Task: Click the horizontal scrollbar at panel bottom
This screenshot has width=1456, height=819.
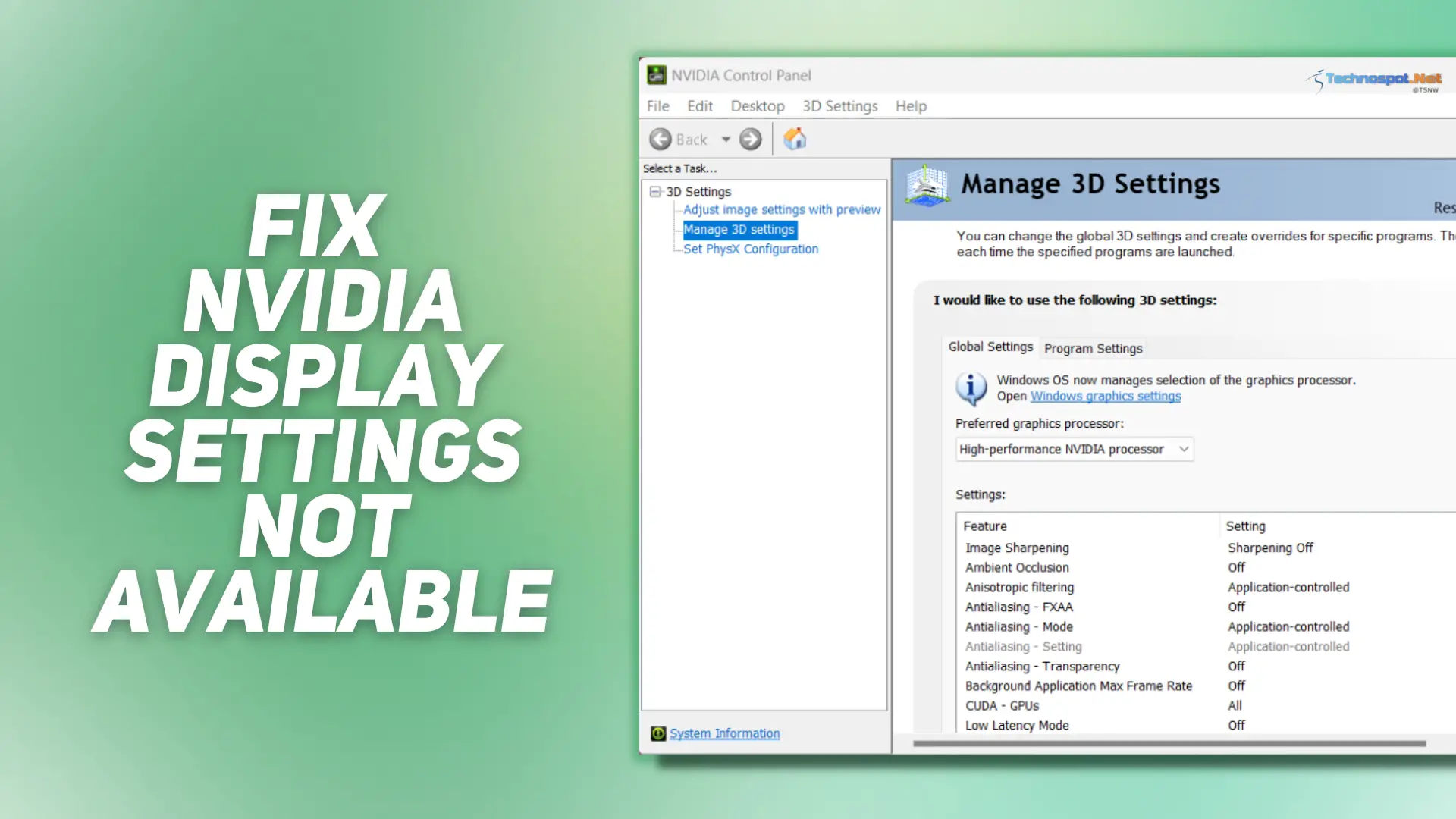Action: point(1169,743)
